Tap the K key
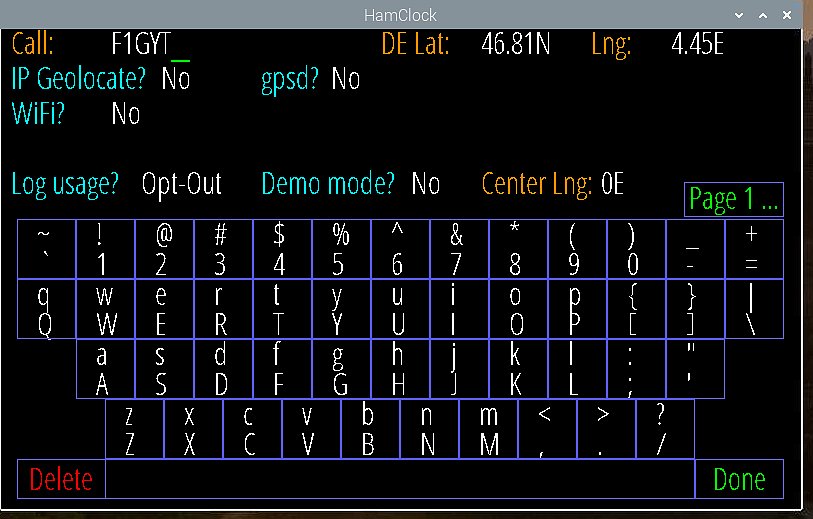Viewport: 813px width, 519px height. tap(518, 369)
